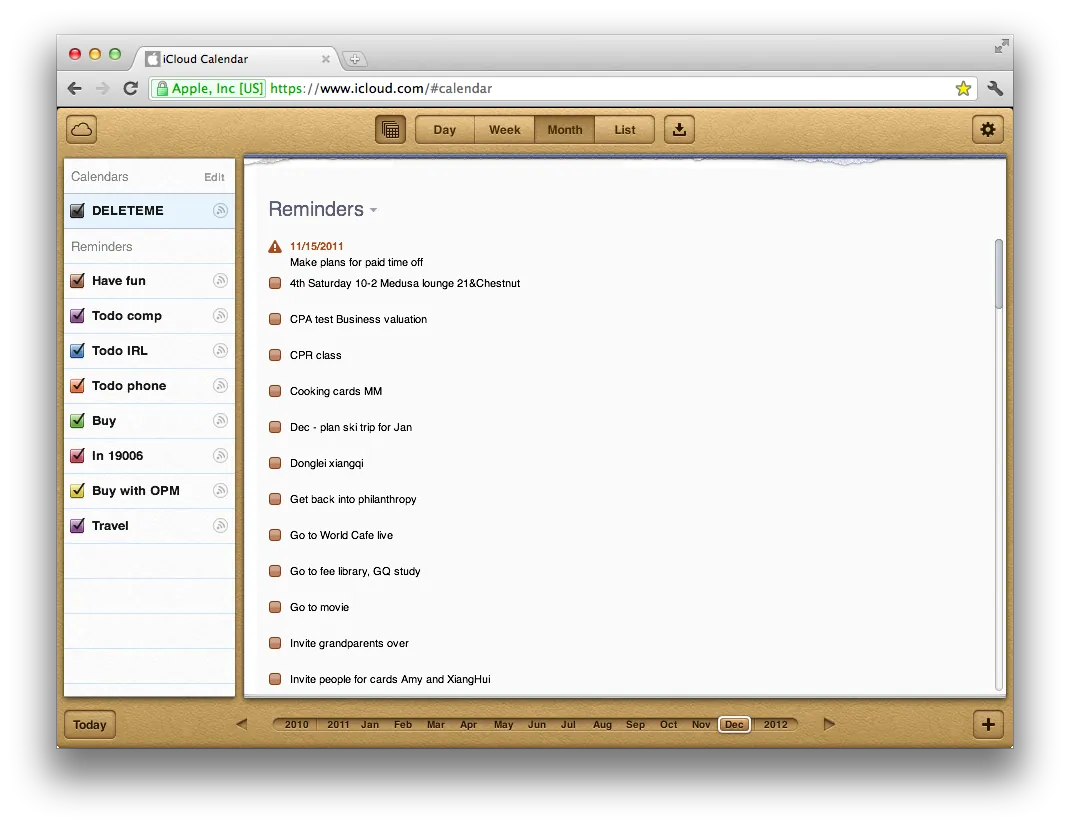Bookmark page with star icon
The height and width of the screenshot is (827, 1070).
point(963,89)
